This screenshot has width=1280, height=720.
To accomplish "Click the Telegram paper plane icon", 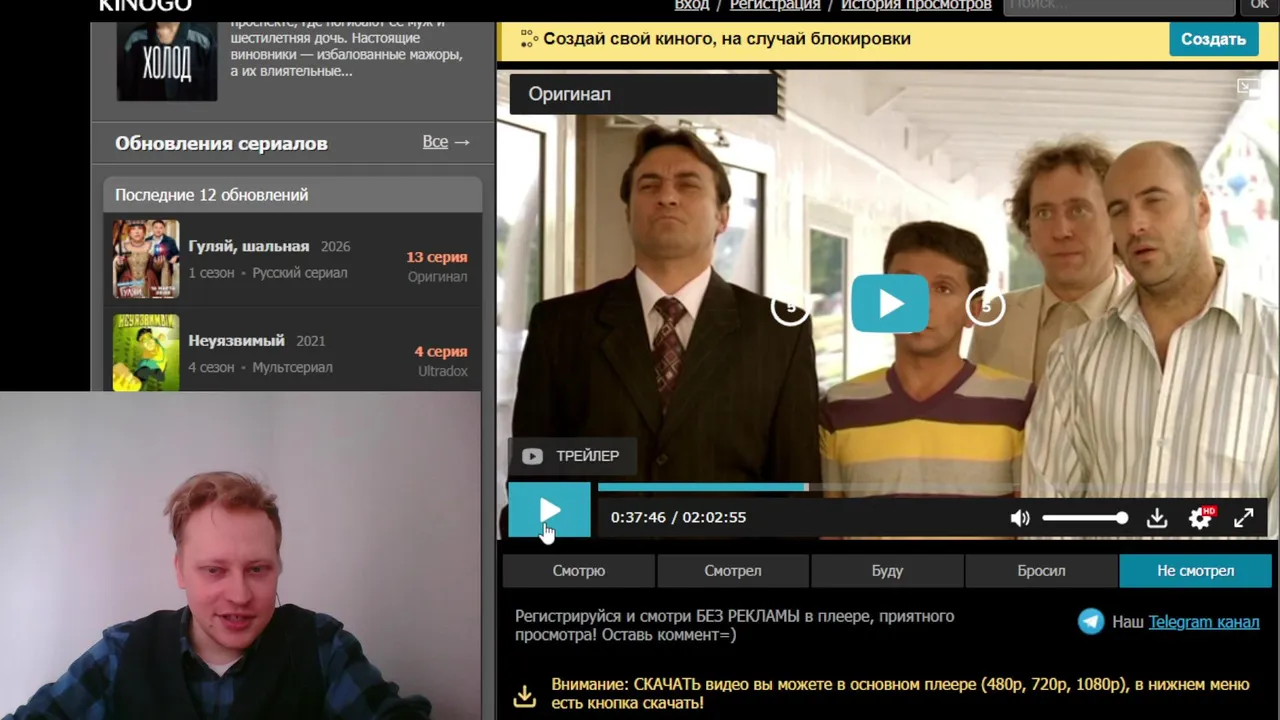I will click(x=1091, y=621).
